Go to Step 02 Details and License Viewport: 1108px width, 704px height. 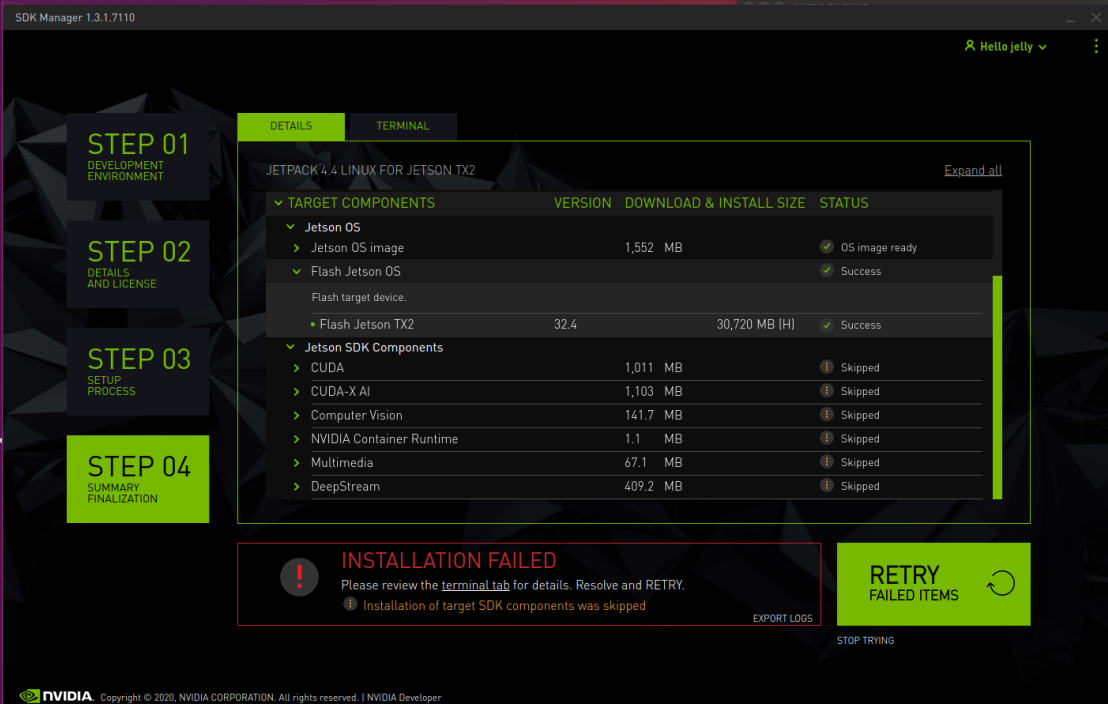coord(138,264)
